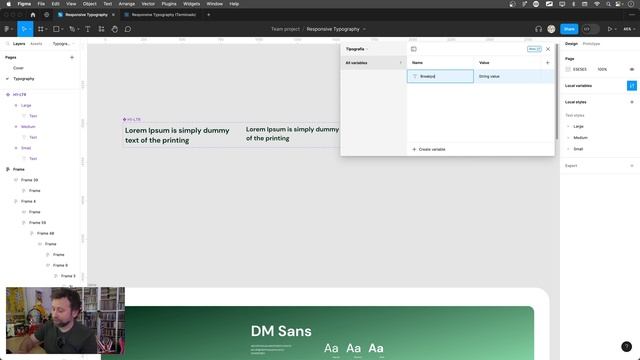Open the Figma main menu icon

coord(7,29)
